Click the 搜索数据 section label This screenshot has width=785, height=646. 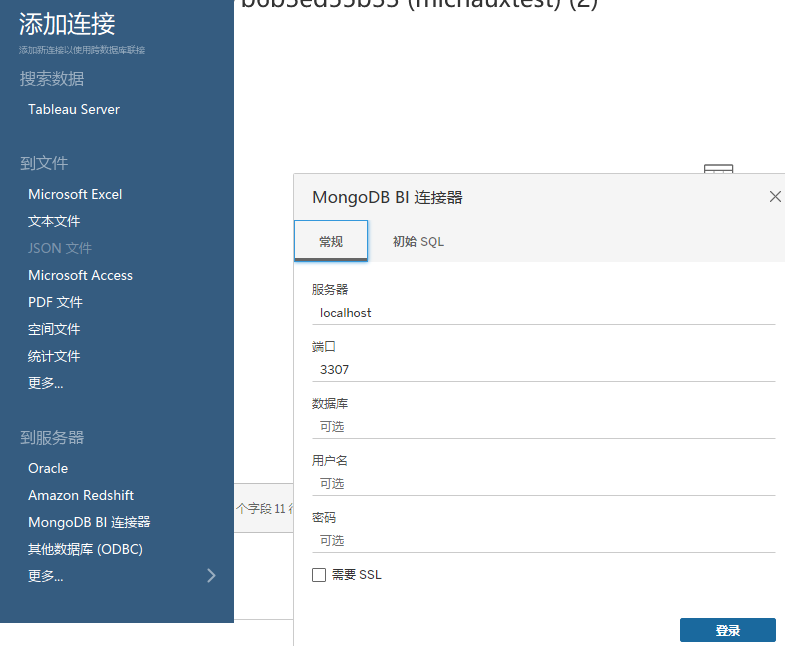tap(52, 79)
